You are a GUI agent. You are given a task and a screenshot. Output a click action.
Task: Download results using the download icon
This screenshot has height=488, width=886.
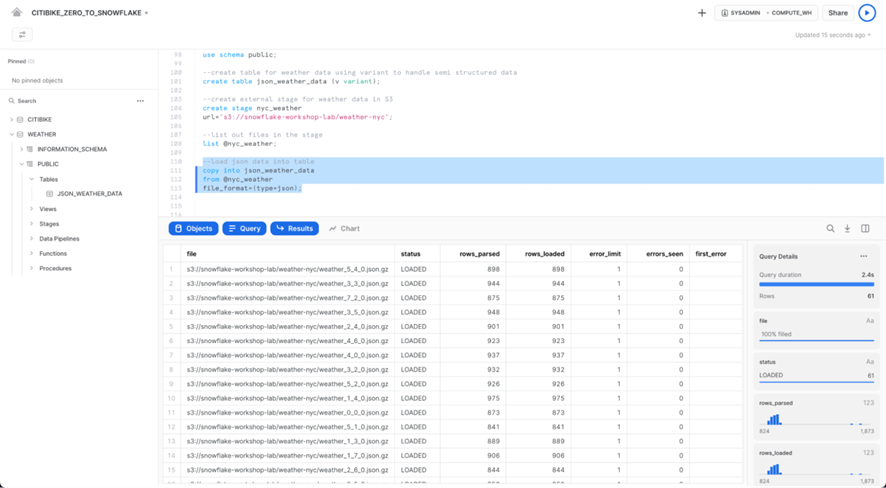847,229
